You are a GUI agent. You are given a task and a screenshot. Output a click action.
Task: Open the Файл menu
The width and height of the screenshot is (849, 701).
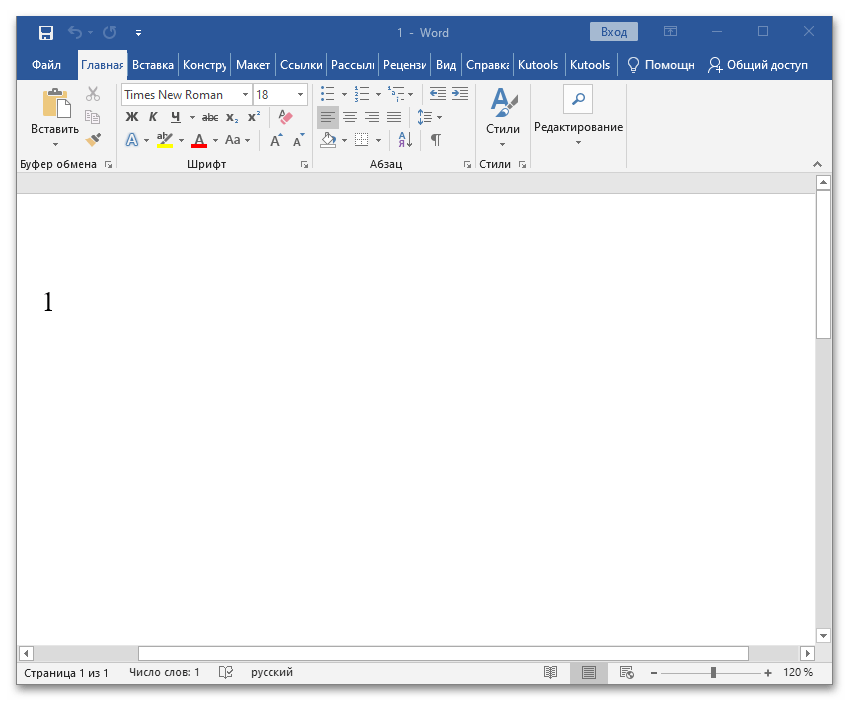click(46, 65)
